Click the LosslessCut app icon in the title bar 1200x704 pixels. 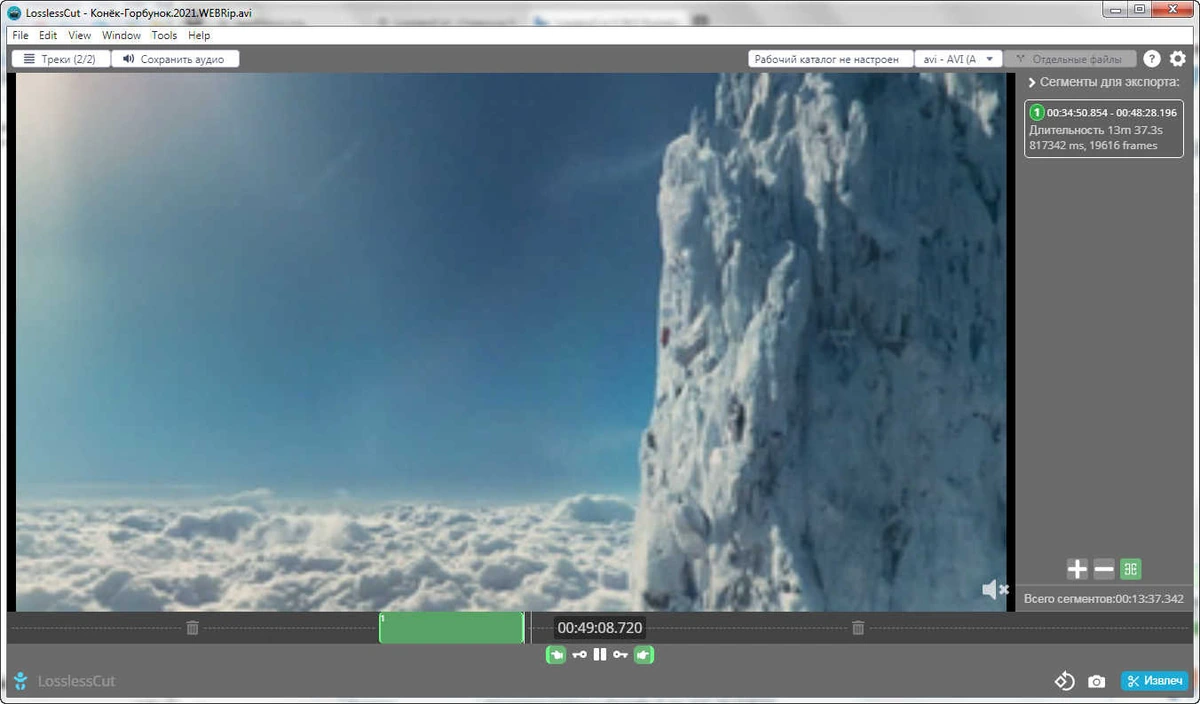pyautogui.click(x=16, y=13)
